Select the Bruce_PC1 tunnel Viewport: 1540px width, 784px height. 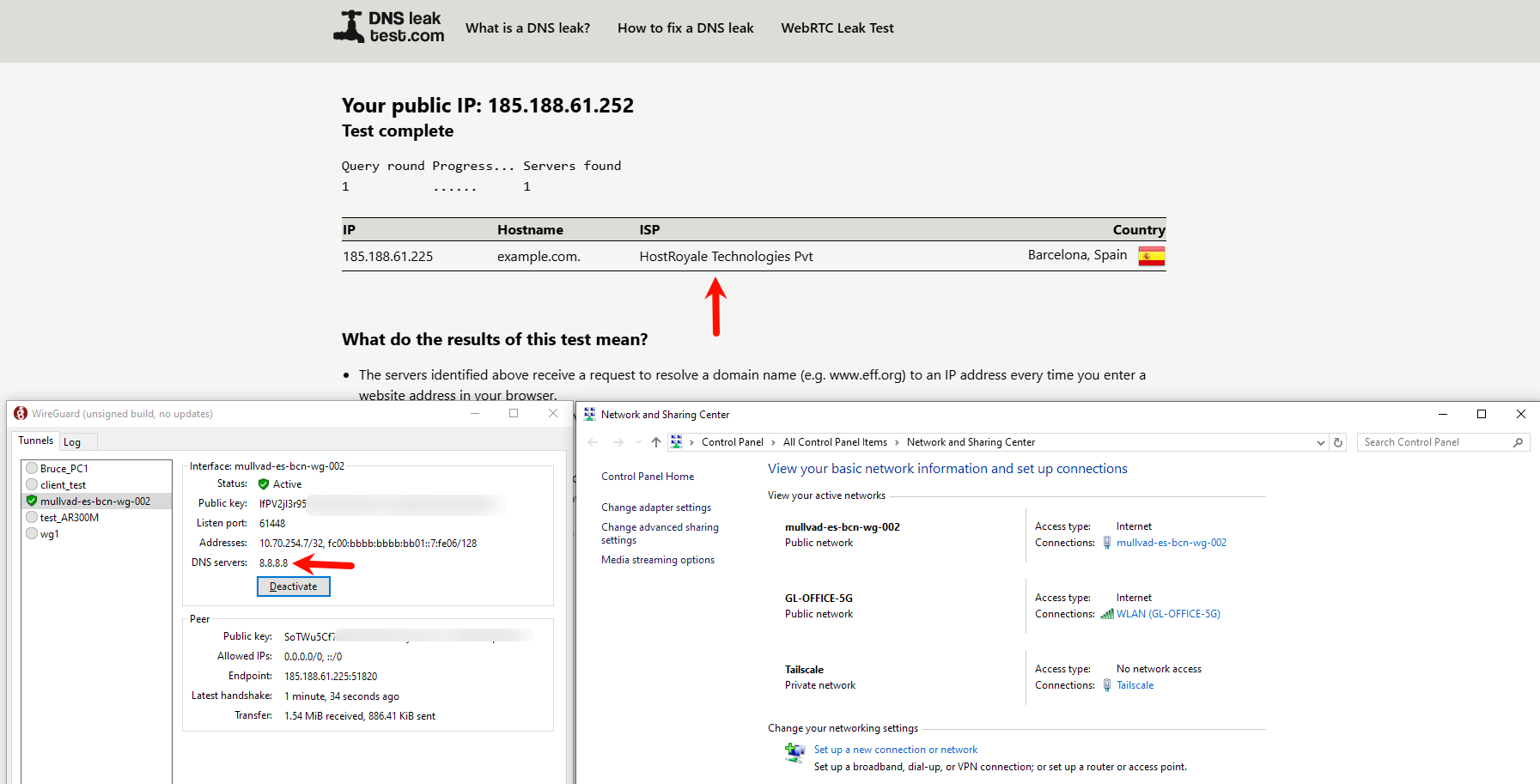click(64, 469)
